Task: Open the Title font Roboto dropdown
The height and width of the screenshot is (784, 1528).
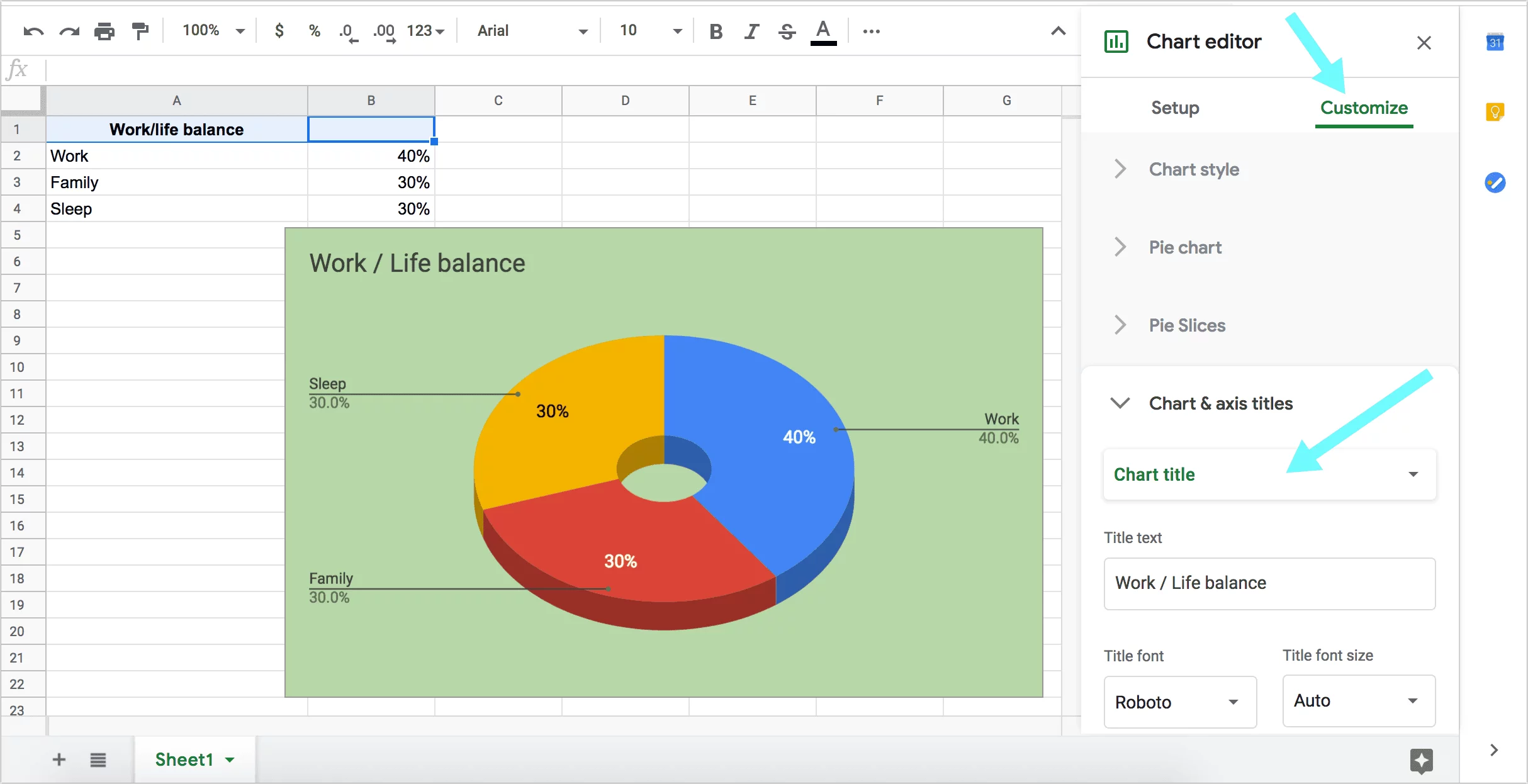Action: tap(1180, 702)
